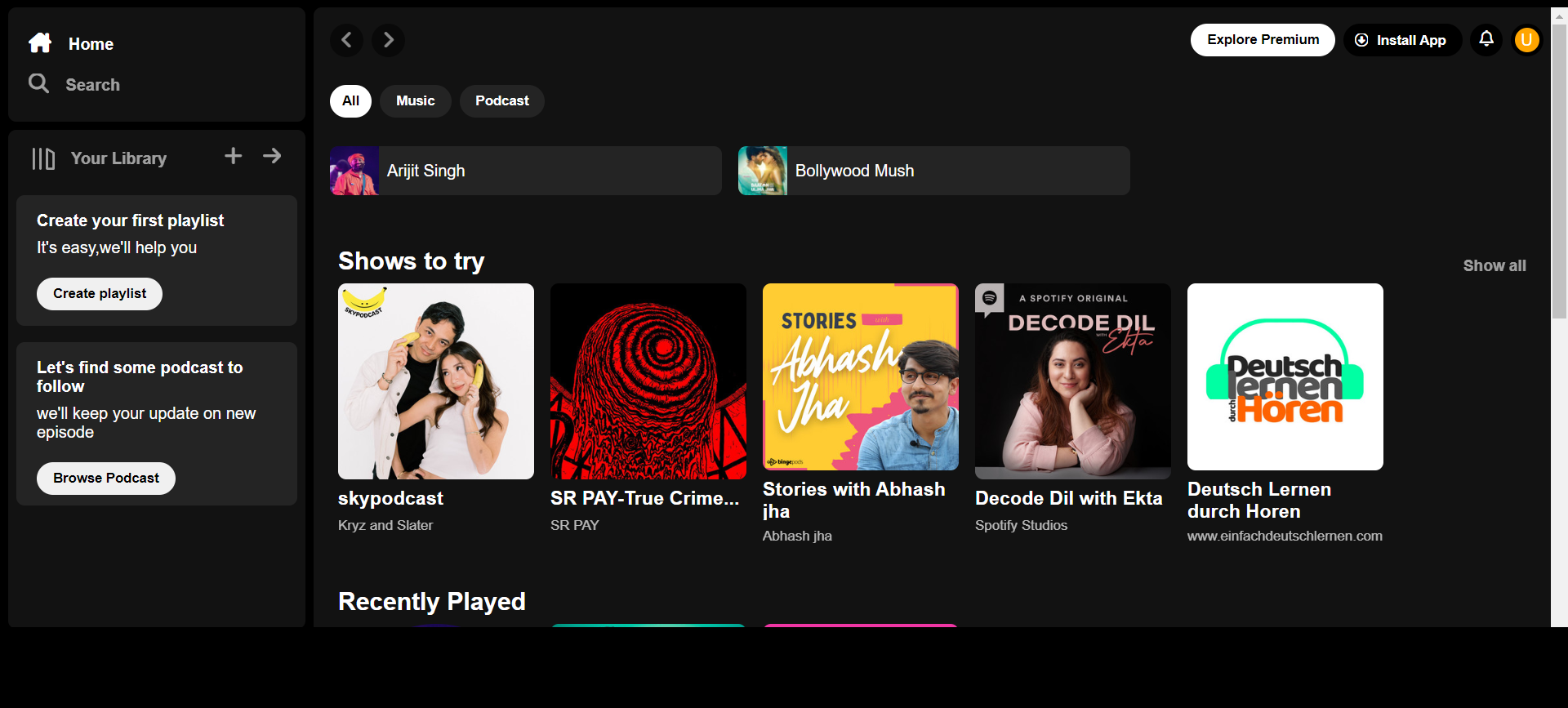Go forward with the right chevron
This screenshot has width=1568, height=708.
click(389, 40)
